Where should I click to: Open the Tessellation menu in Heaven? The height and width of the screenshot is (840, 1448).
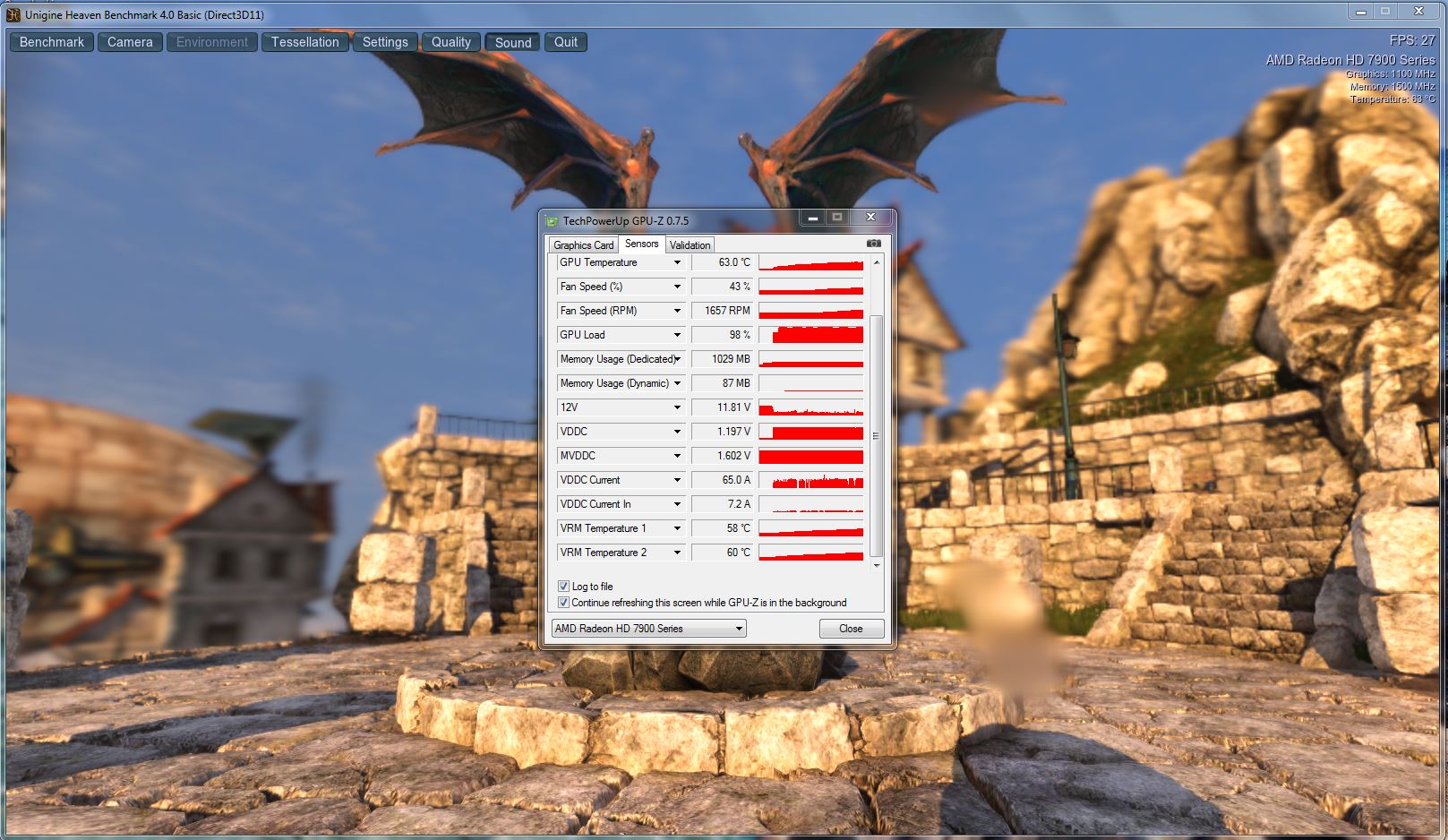305,42
